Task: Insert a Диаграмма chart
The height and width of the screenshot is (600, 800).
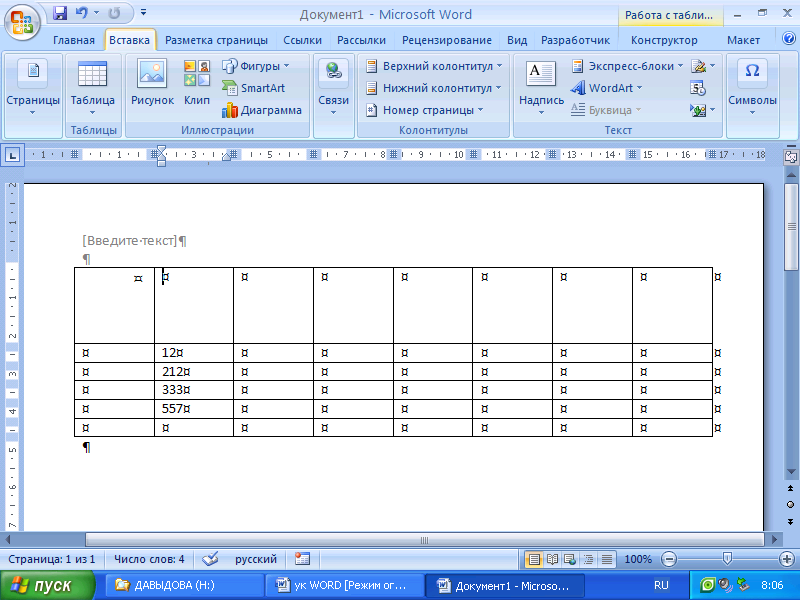Action: (262, 110)
